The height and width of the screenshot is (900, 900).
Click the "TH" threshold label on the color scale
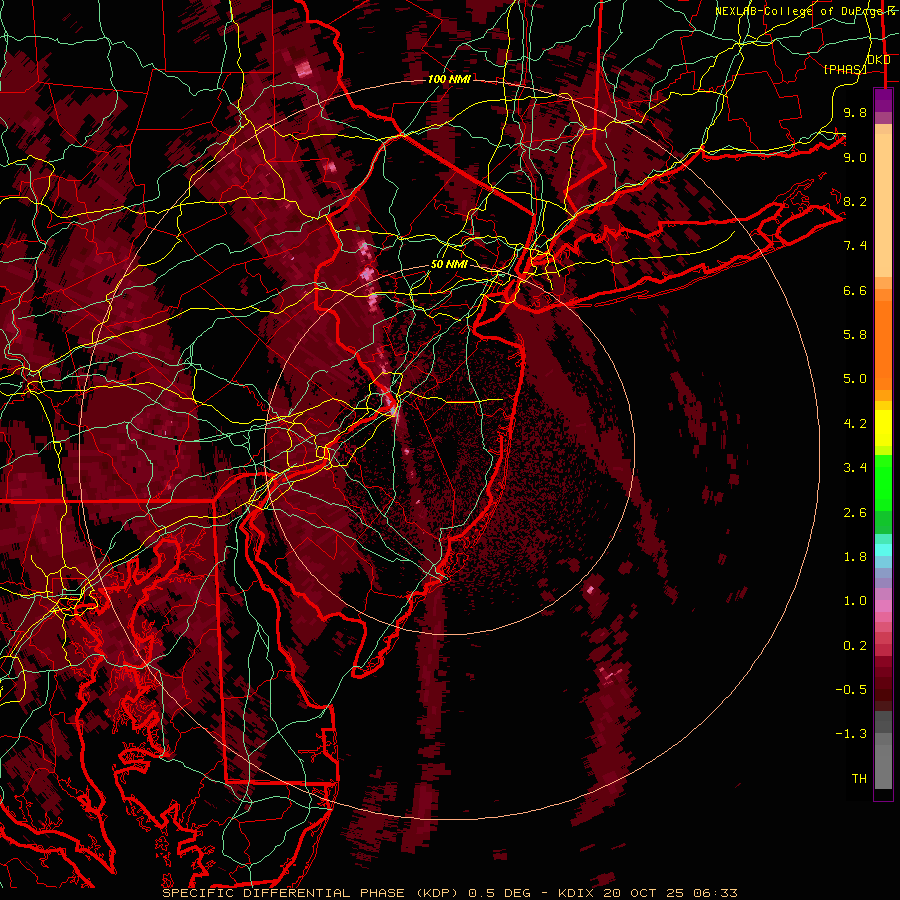(x=859, y=779)
